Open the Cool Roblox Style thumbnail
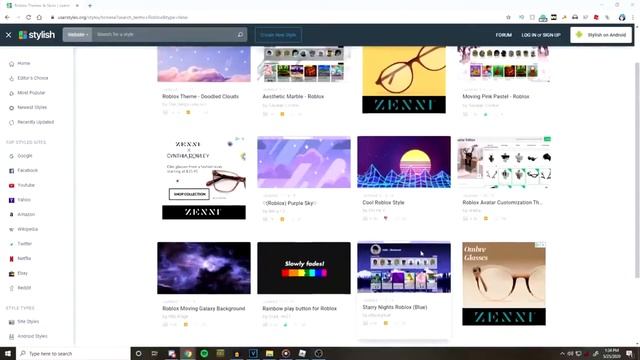 coord(404,162)
